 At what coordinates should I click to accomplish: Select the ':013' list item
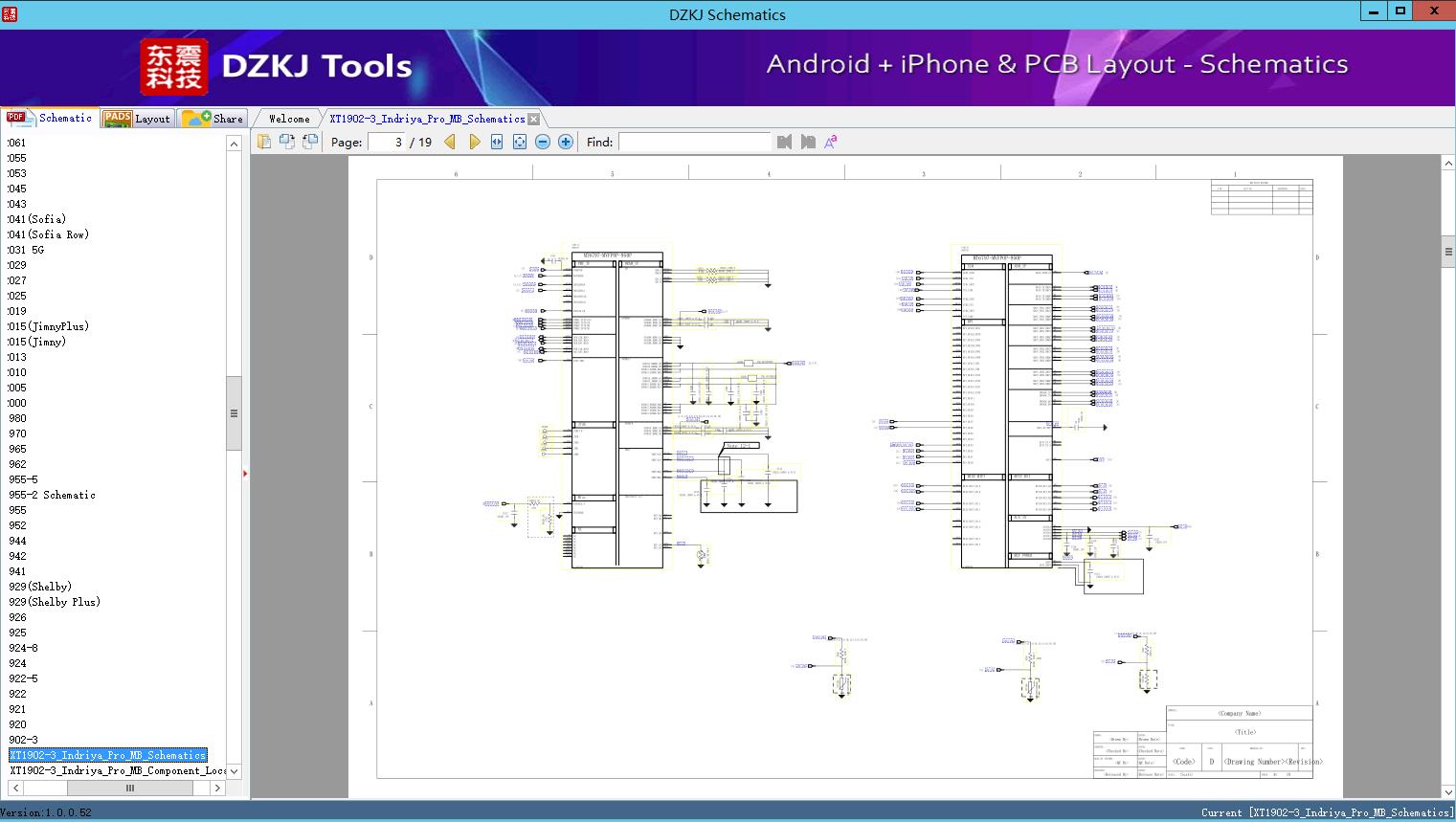coord(17,357)
